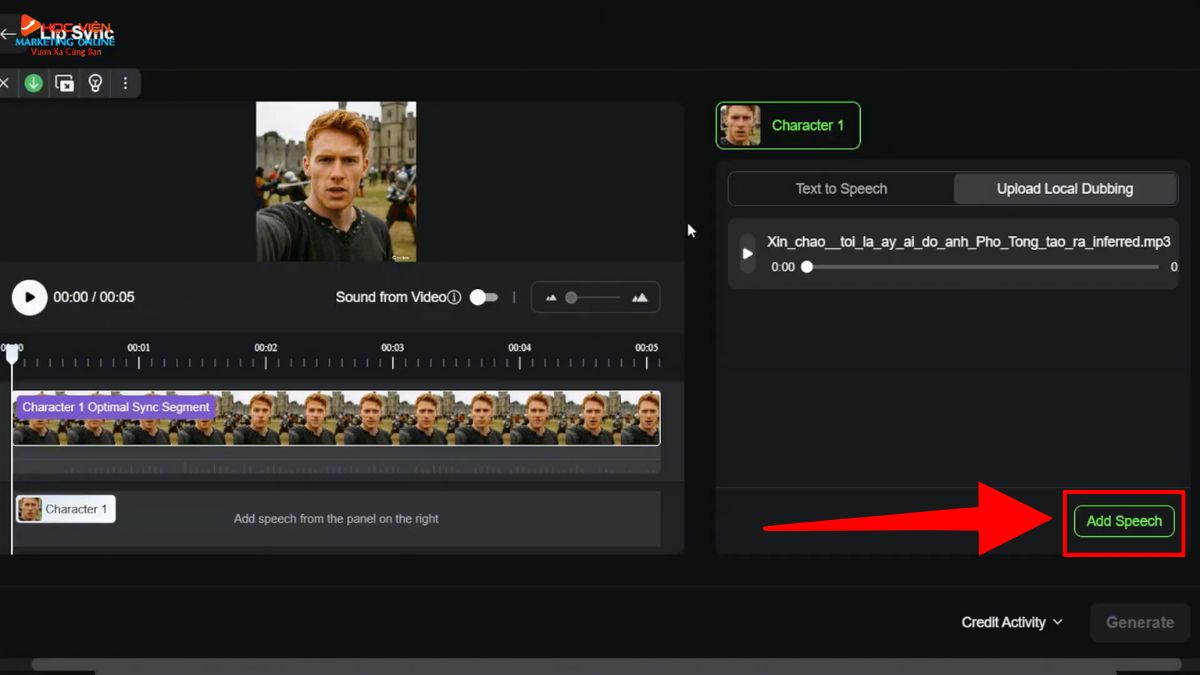
Task: Play the video preview
Action: pos(30,297)
